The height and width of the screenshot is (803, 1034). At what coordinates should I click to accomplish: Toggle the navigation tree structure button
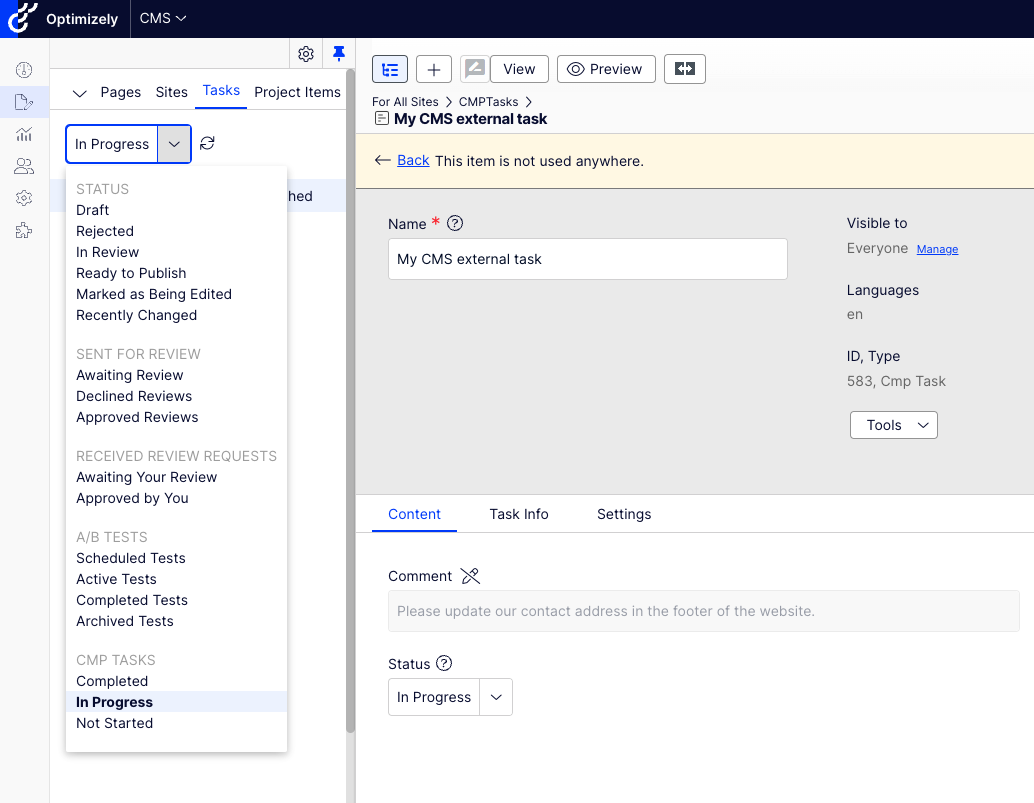pos(389,69)
